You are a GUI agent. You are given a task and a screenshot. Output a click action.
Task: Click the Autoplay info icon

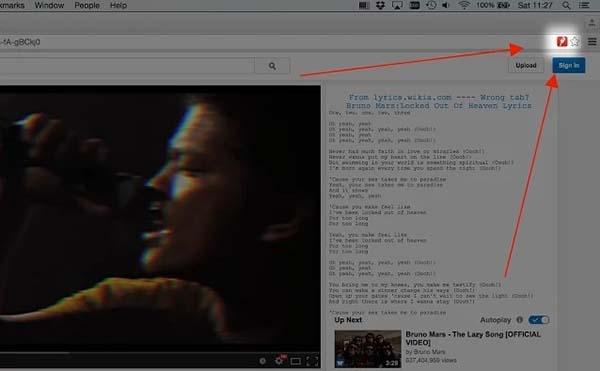coord(519,319)
